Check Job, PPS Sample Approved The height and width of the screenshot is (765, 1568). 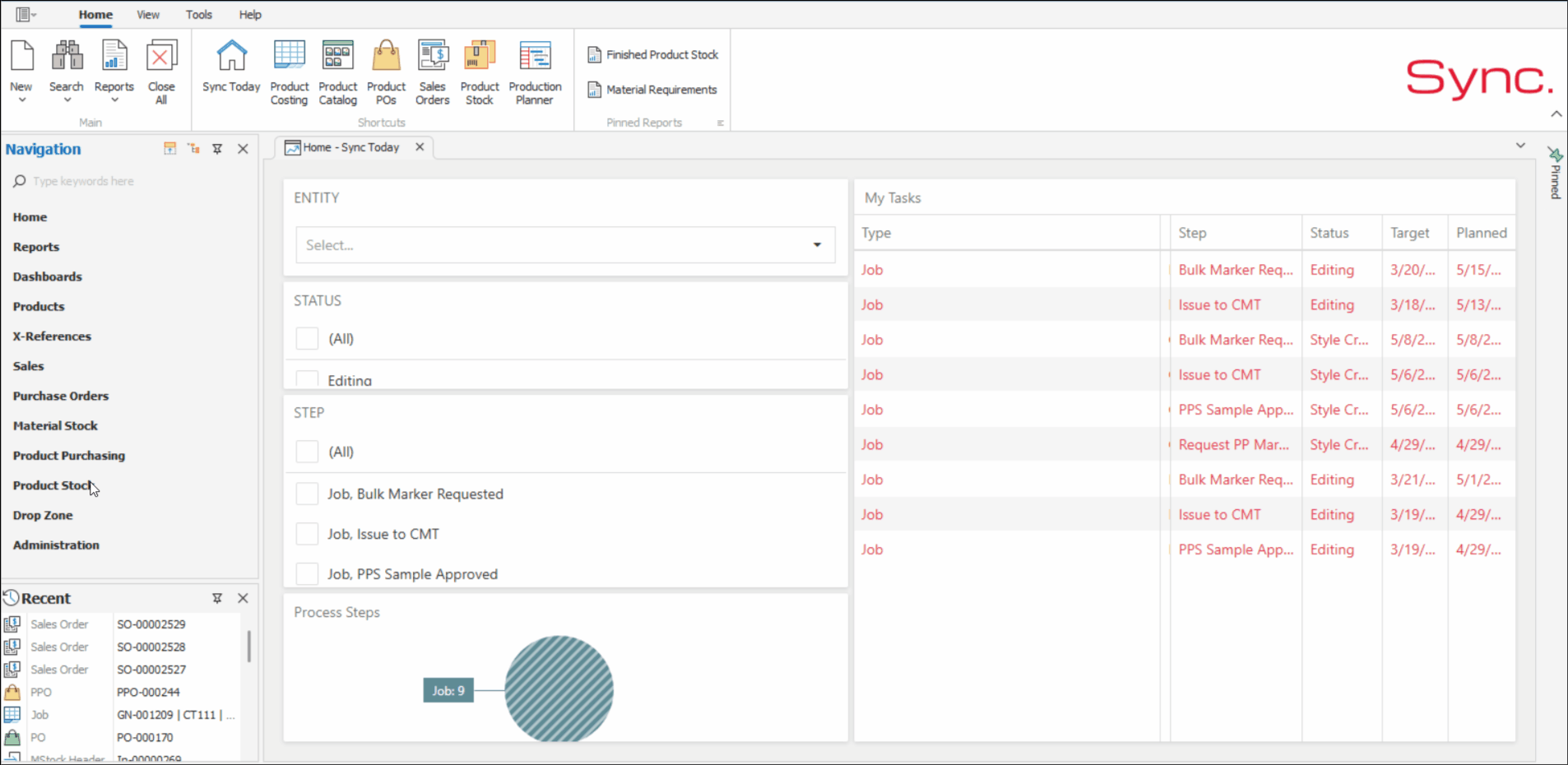click(x=307, y=573)
